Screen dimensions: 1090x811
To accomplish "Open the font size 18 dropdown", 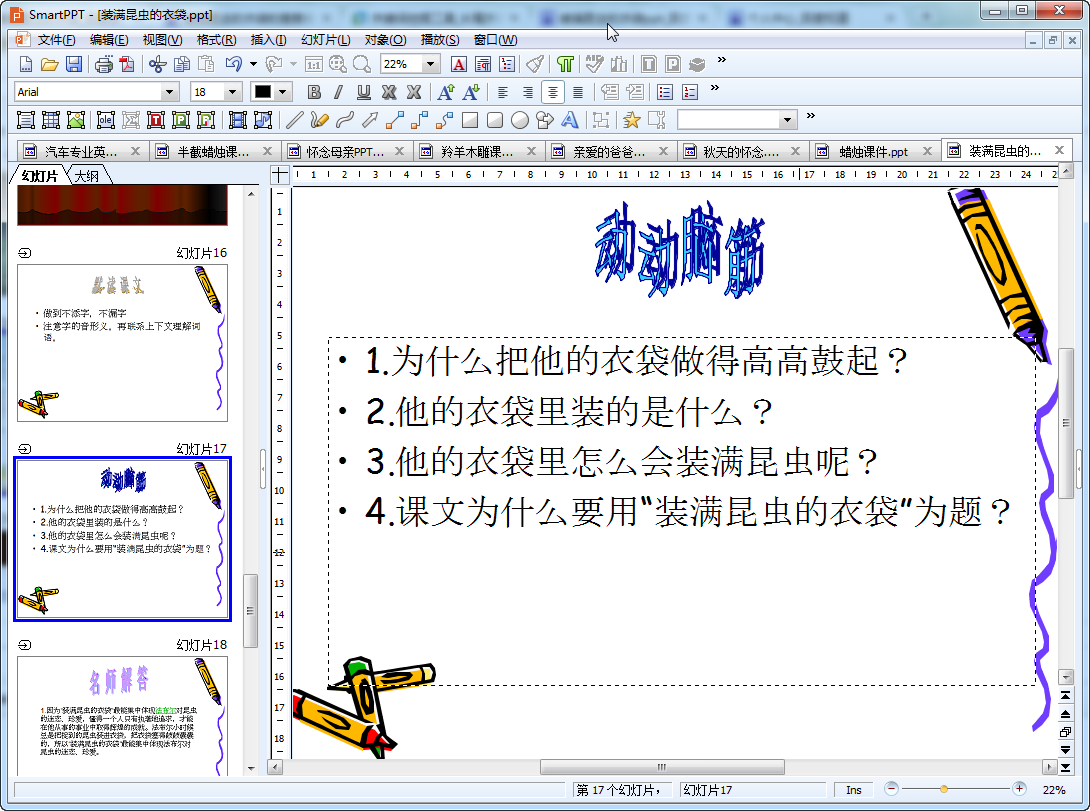I will coord(232,92).
